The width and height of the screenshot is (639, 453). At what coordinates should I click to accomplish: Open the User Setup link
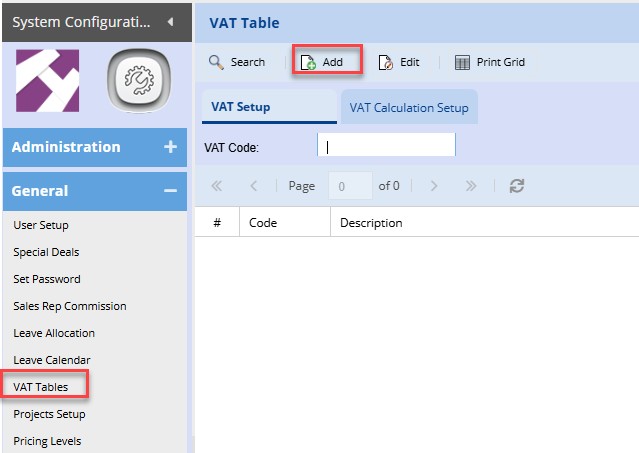[41, 225]
